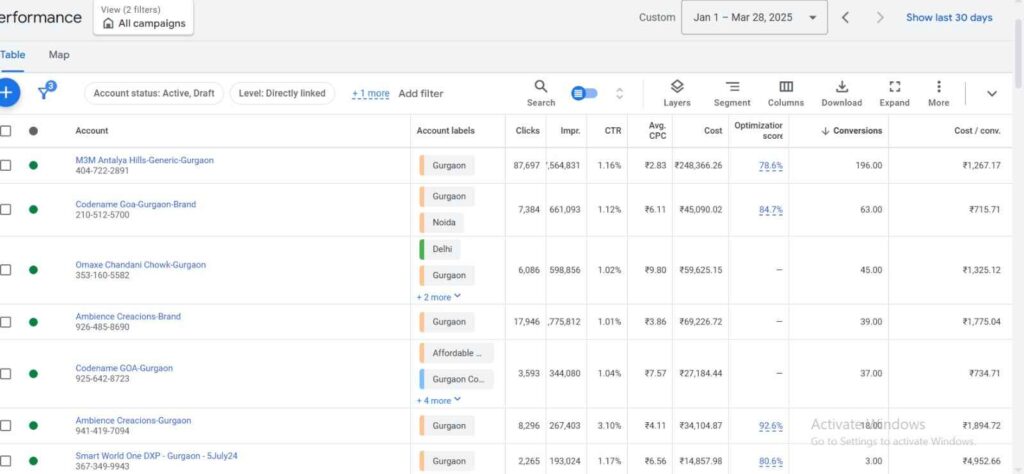Expand '+ 4 more' labels for Codename GOA
Viewport: 1024px width, 474px height.
click(439, 401)
